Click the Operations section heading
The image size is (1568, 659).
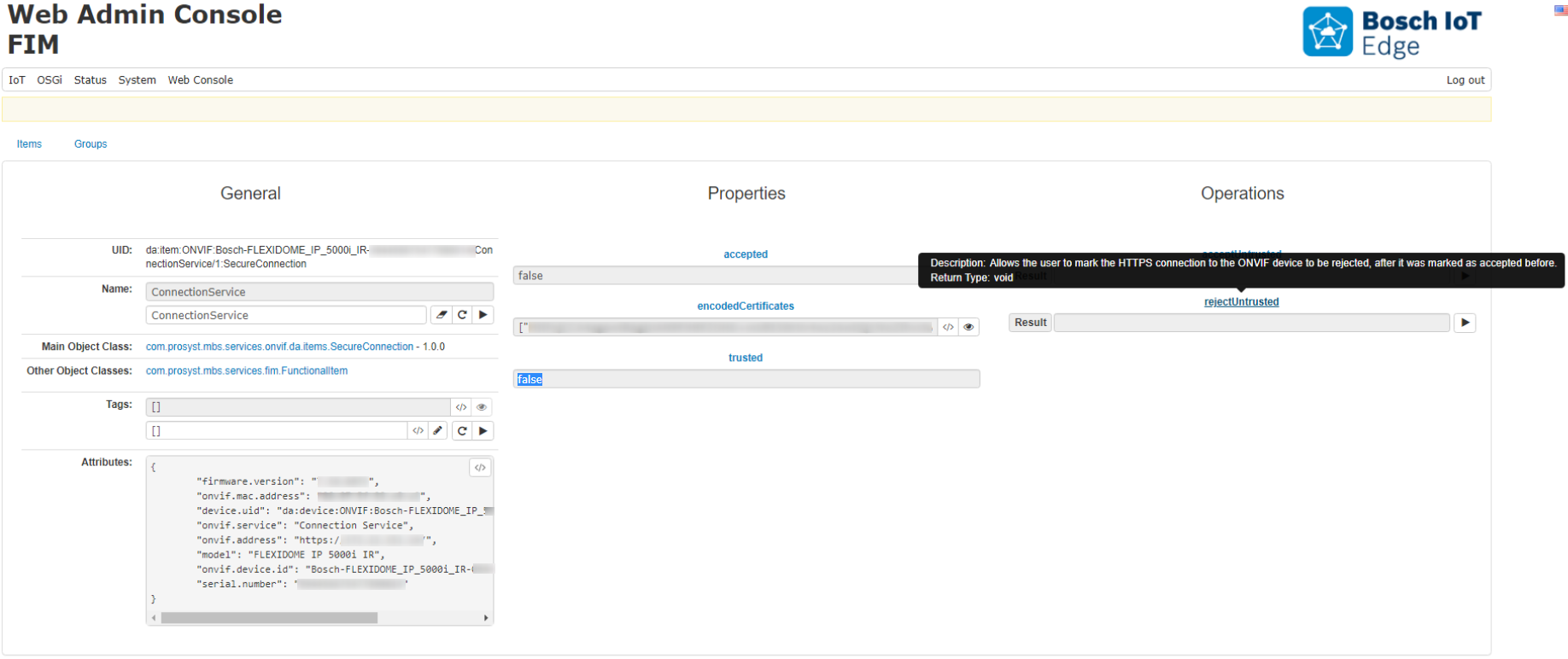(1243, 194)
